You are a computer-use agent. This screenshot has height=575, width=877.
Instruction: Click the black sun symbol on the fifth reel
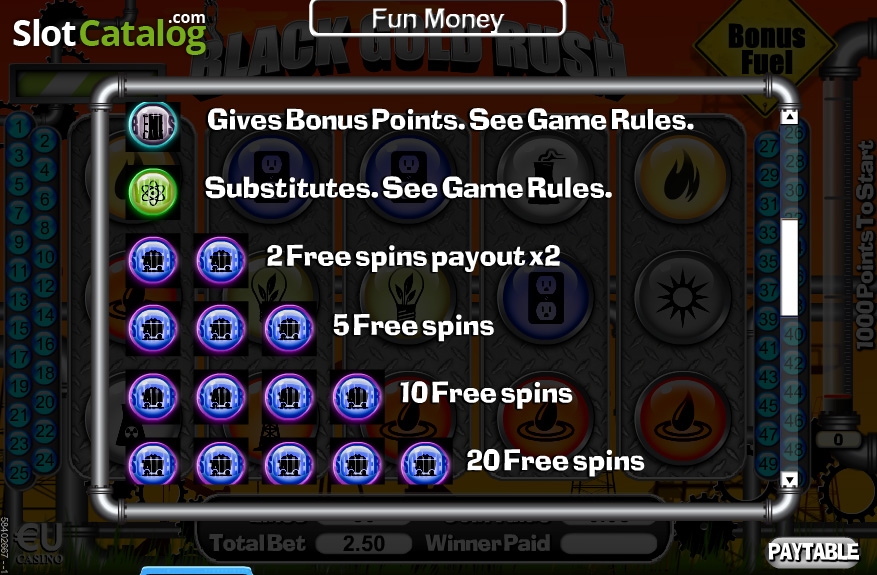[x=682, y=297]
